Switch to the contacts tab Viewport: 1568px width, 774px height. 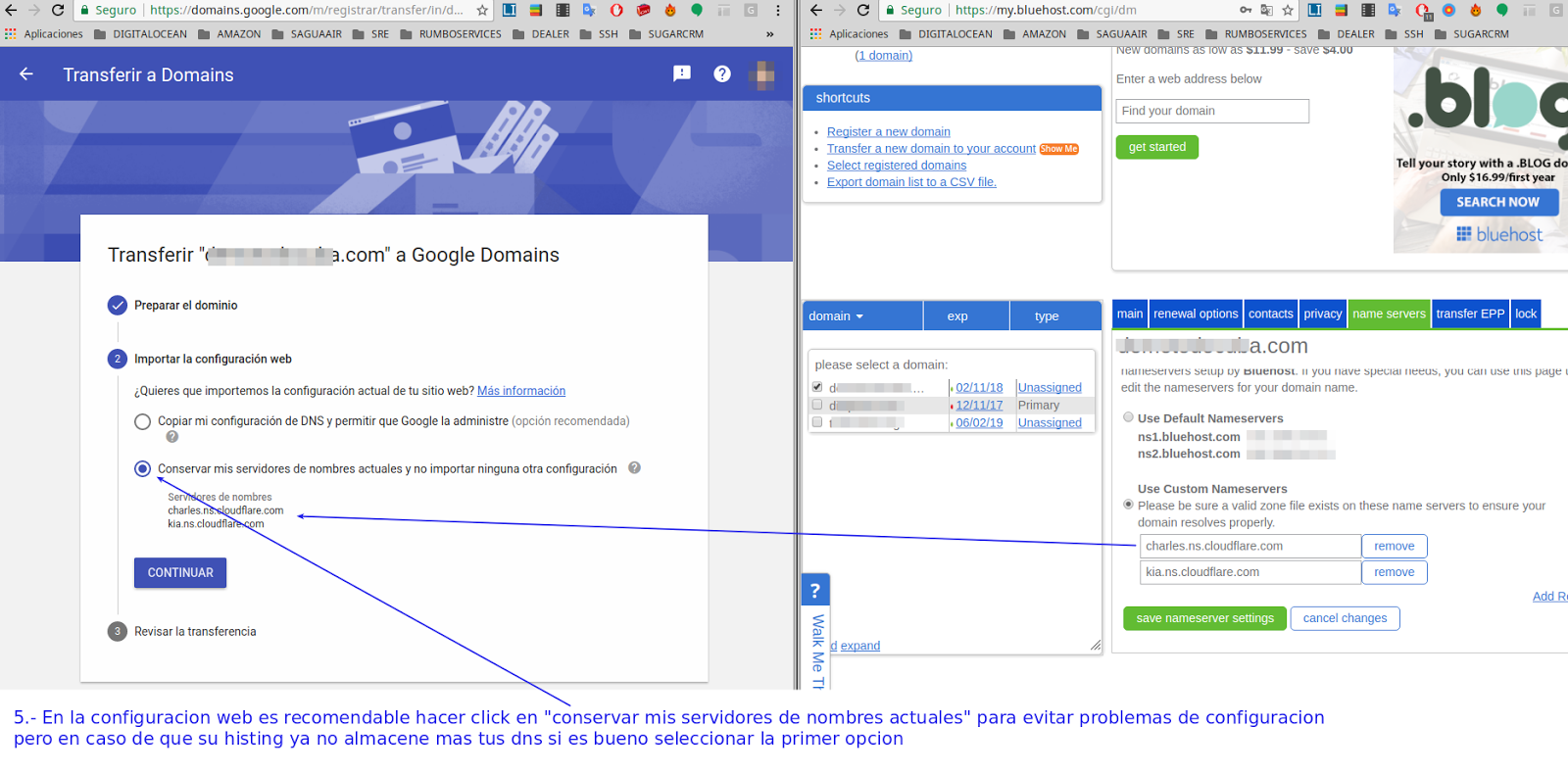click(x=1271, y=314)
